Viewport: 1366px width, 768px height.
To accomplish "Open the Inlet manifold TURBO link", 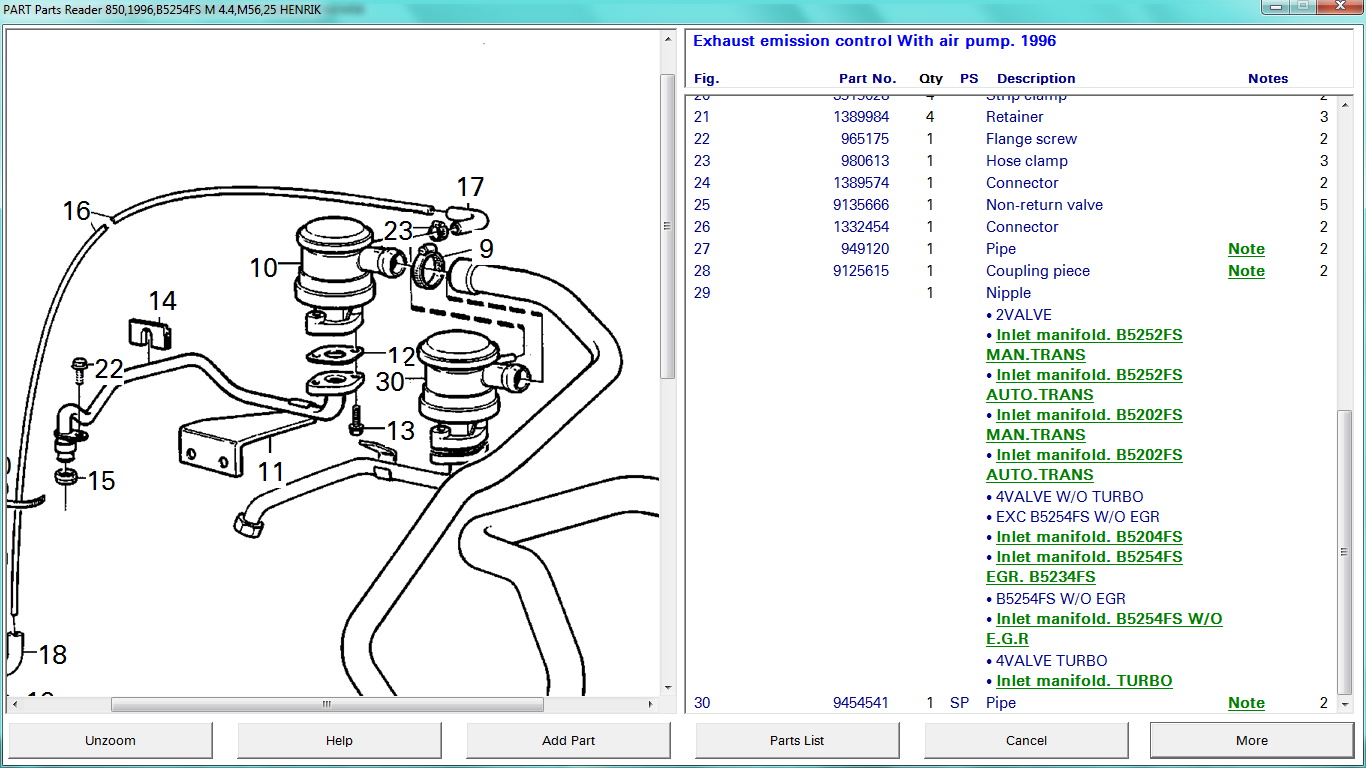I will [x=1084, y=681].
